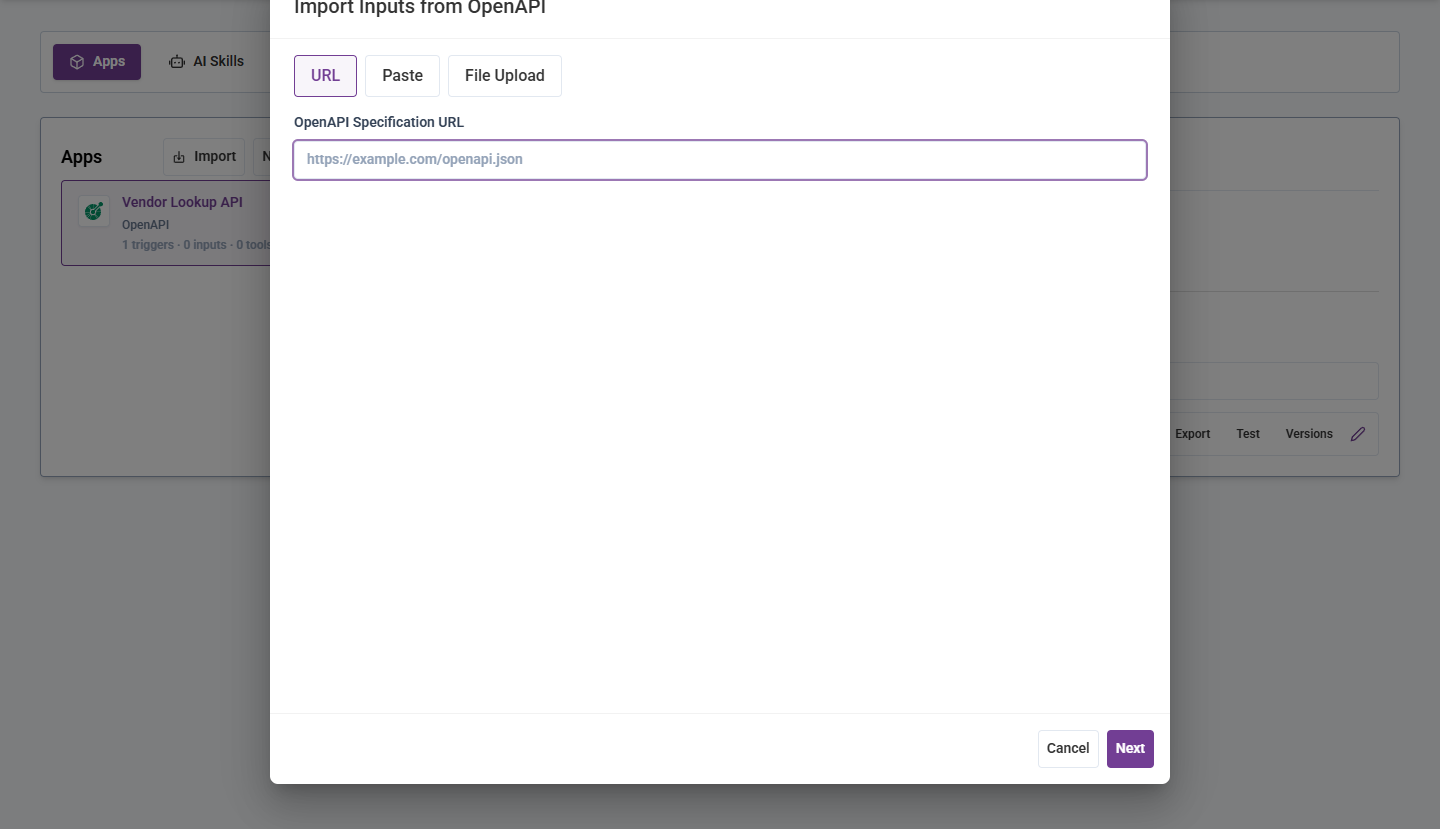Open the Vendor Lookup API app entry
This screenshot has height=829, width=1440.
tap(166, 223)
